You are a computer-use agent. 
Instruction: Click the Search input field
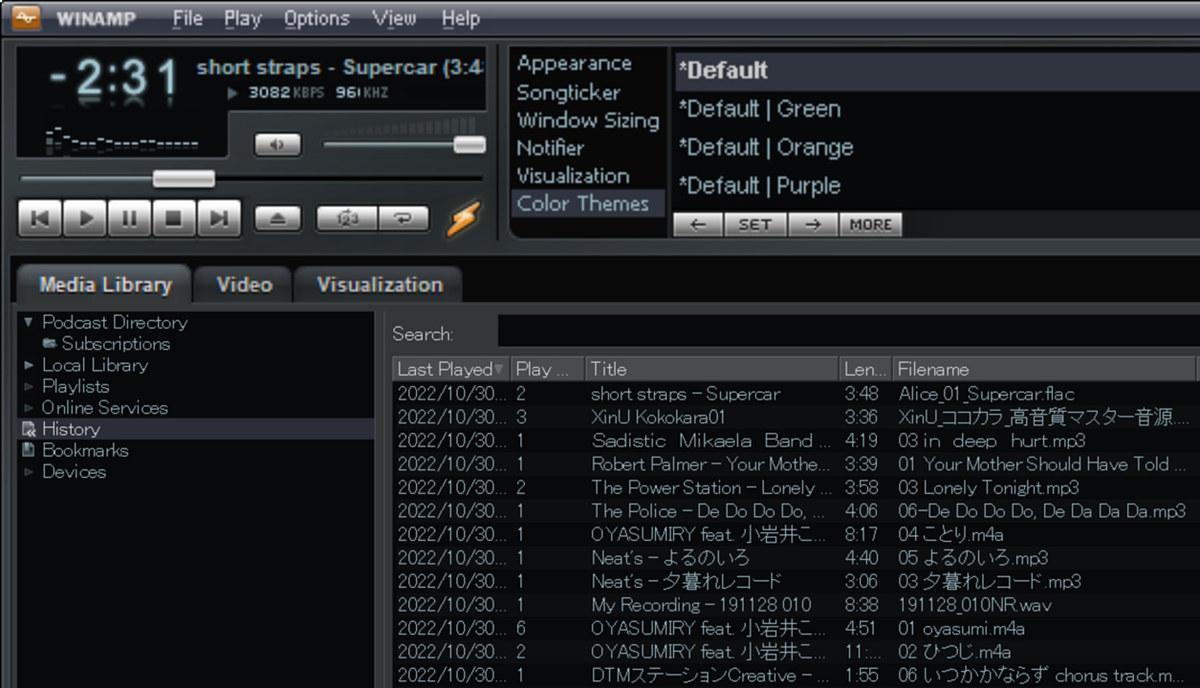848,333
